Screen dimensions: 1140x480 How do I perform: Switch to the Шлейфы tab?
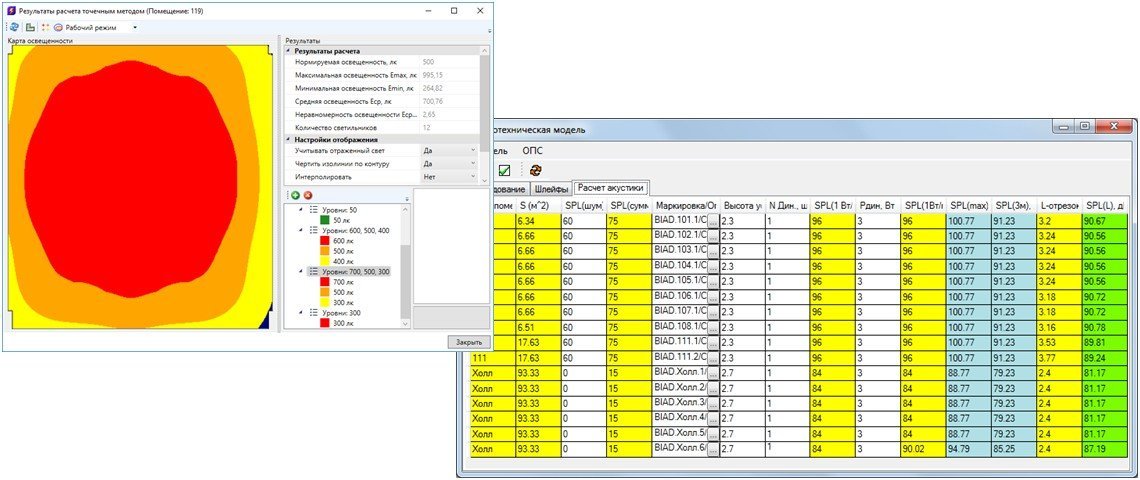tap(551, 188)
